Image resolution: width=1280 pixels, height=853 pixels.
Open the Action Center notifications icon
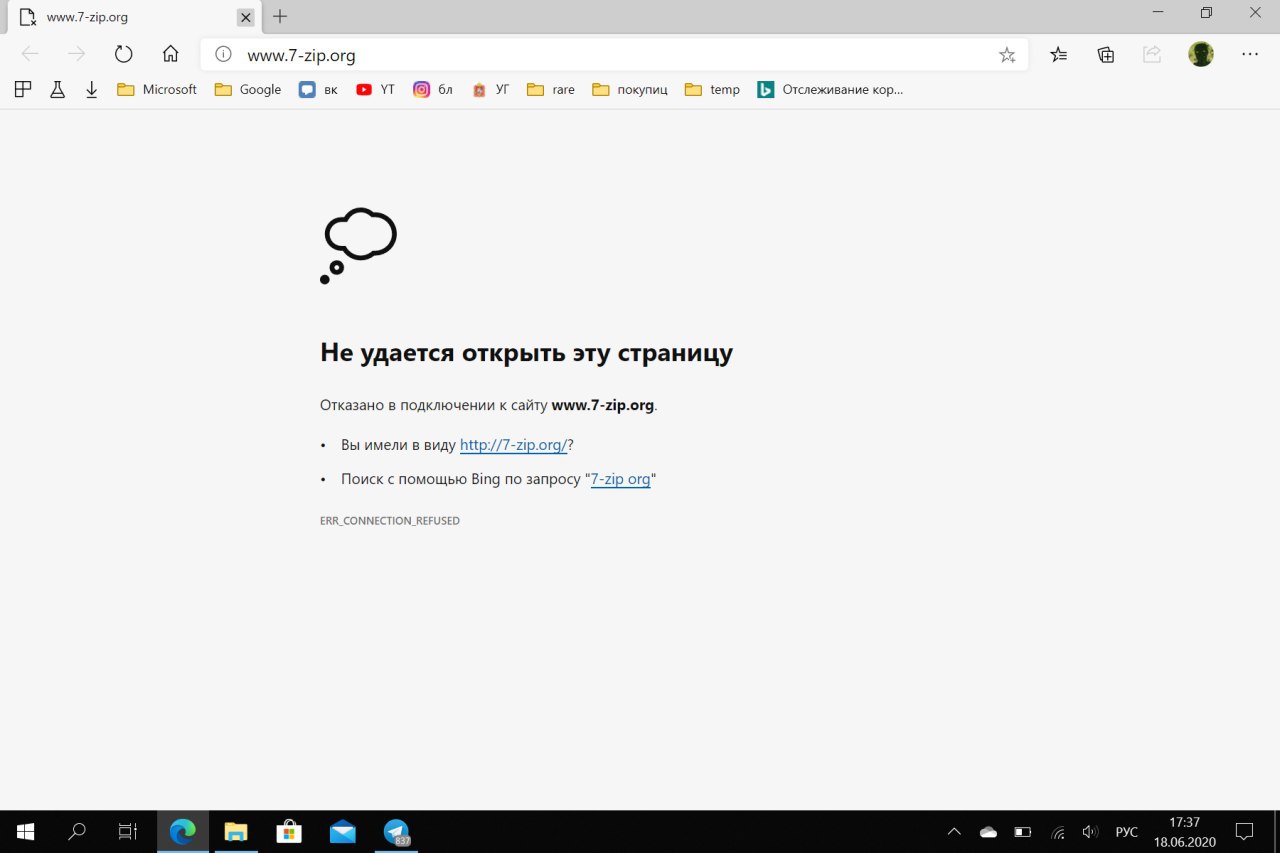click(x=1244, y=831)
